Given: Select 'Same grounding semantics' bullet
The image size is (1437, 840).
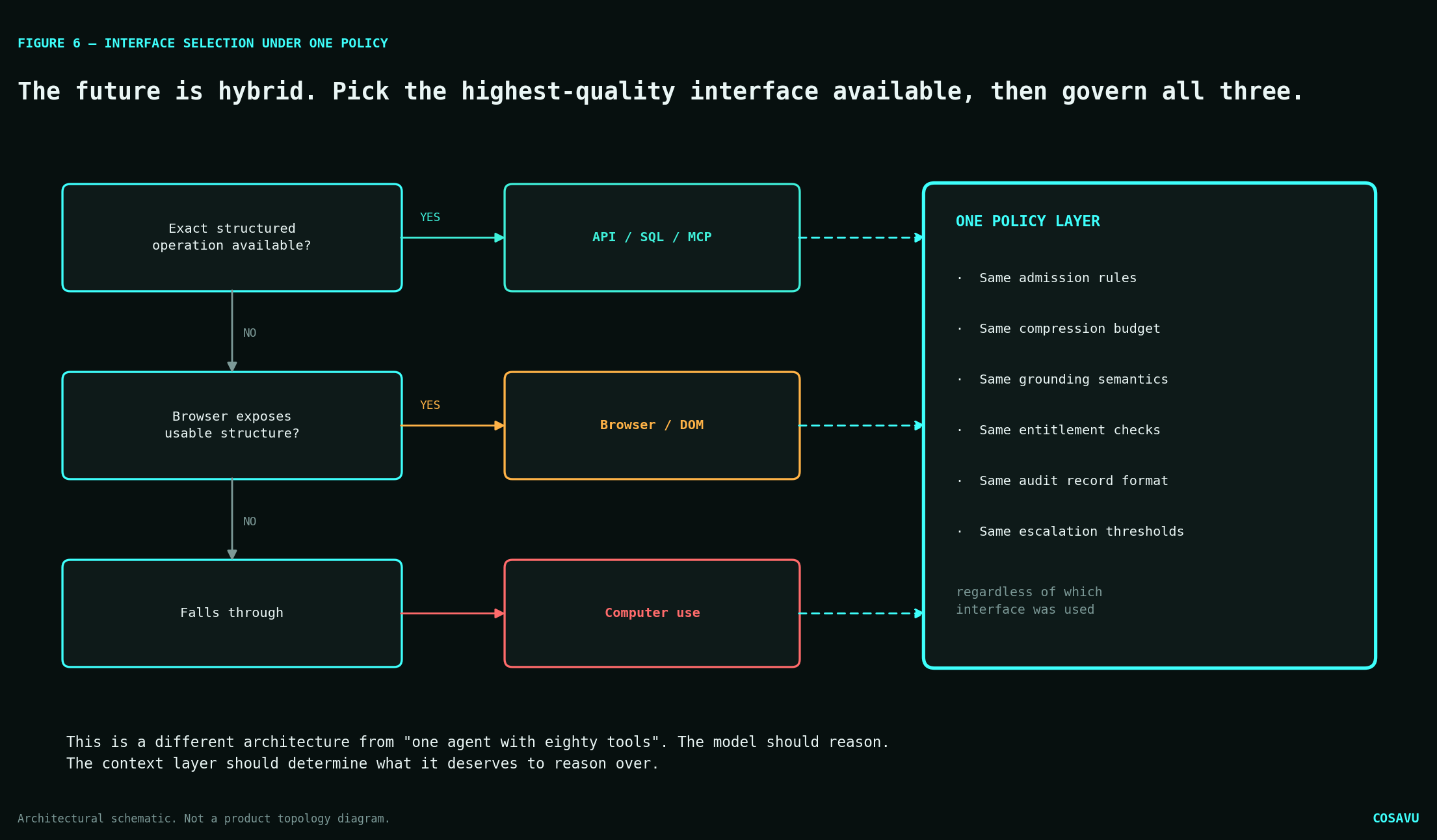Looking at the screenshot, I should [1074, 379].
